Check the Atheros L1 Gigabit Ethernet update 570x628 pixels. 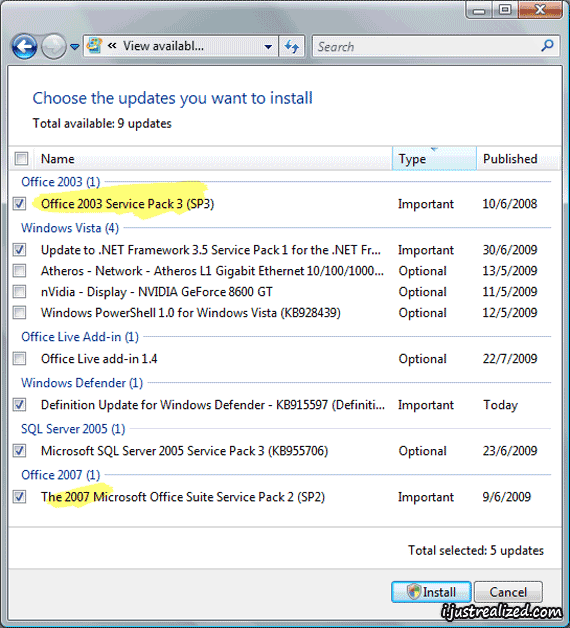(x=20, y=271)
